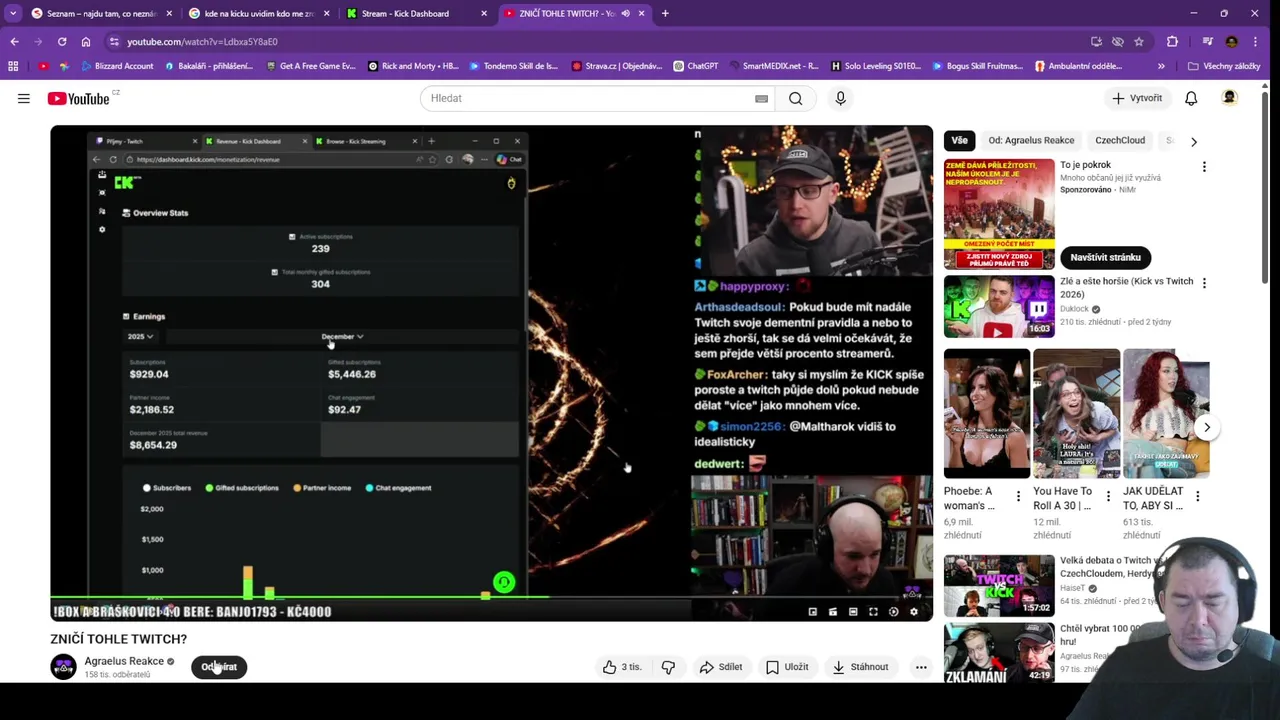This screenshot has height=720, width=1280.
Task: Start a search with the magnifier button
Action: pyautogui.click(x=795, y=98)
